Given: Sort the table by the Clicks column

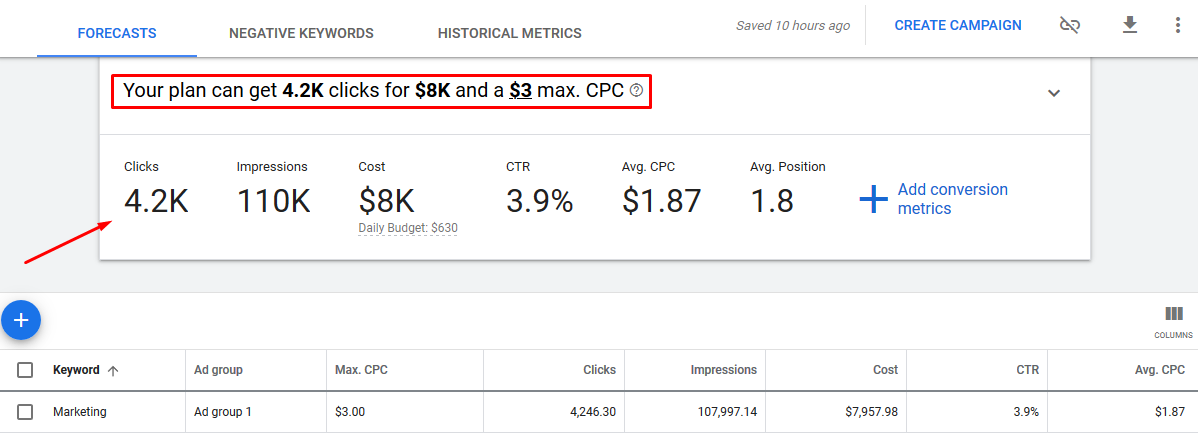Looking at the screenshot, I should pos(599,370).
